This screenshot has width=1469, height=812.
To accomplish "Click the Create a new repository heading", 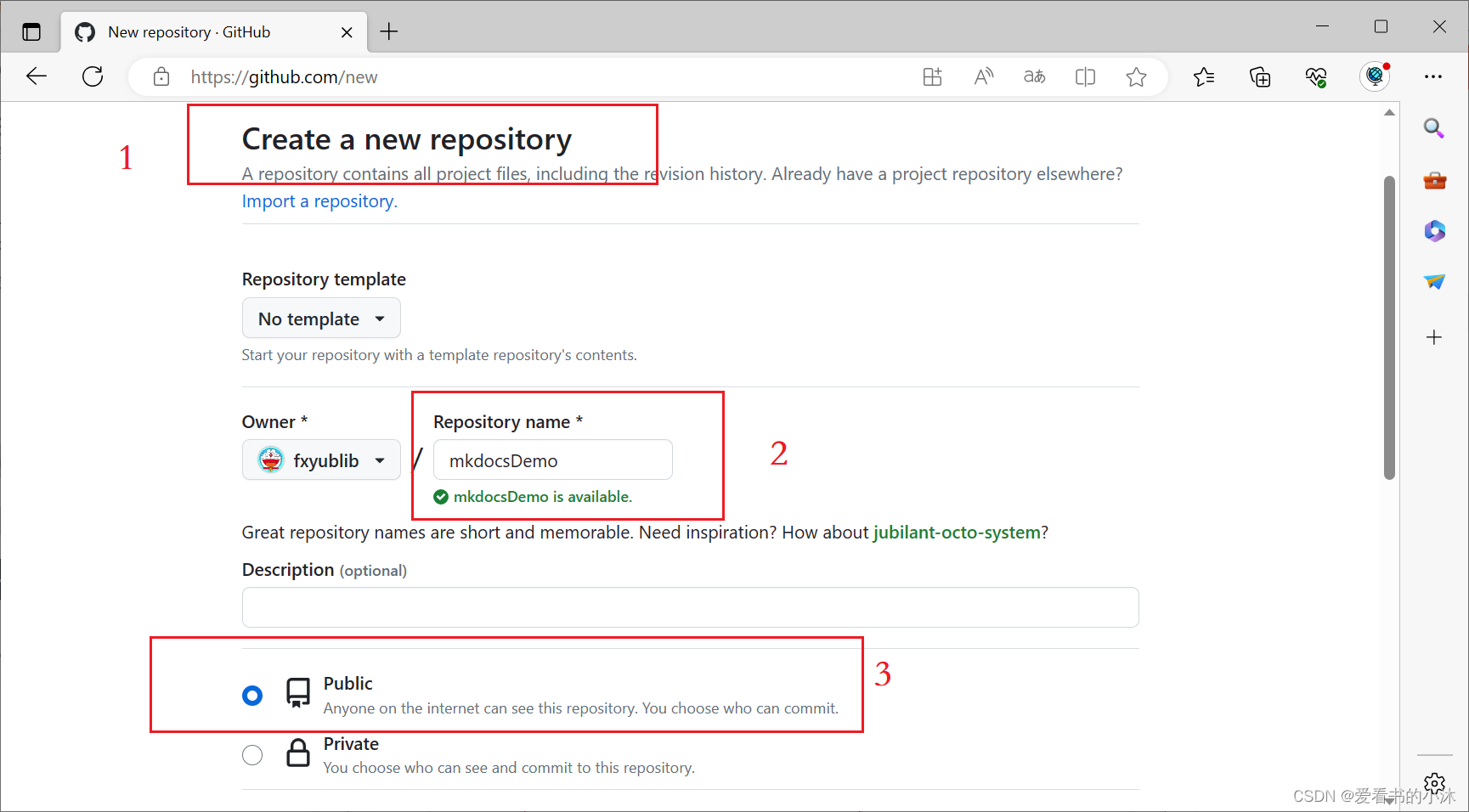I will [407, 139].
